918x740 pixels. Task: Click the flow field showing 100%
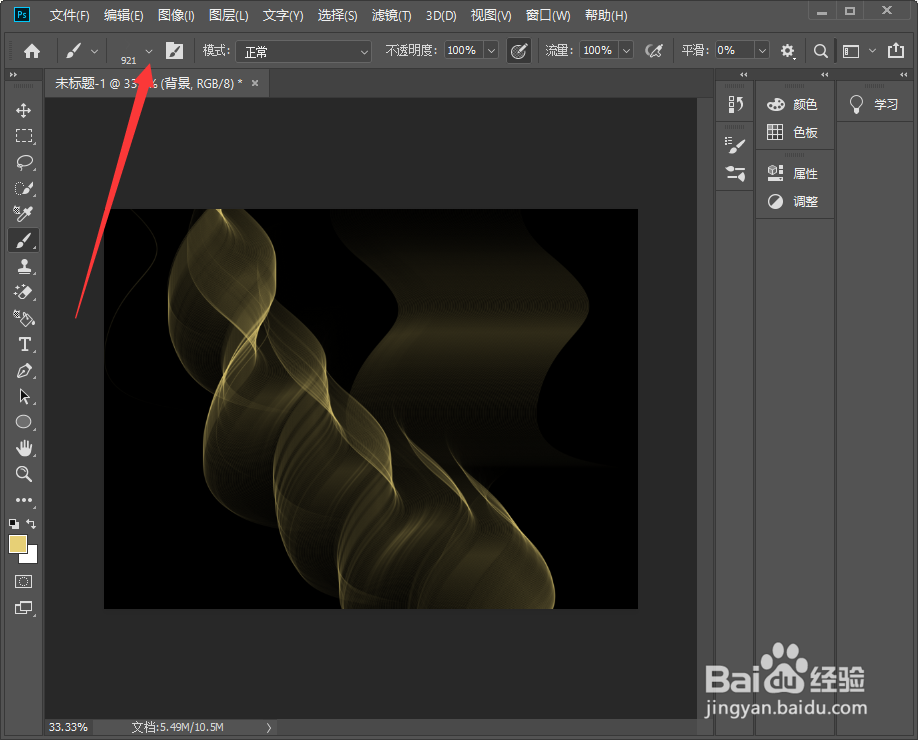click(x=598, y=50)
